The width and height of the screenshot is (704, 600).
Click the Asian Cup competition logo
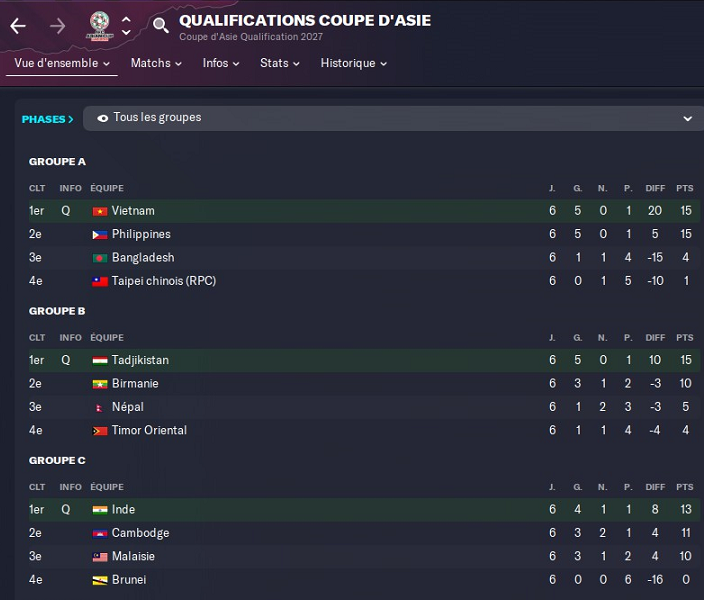tap(100, 25)
